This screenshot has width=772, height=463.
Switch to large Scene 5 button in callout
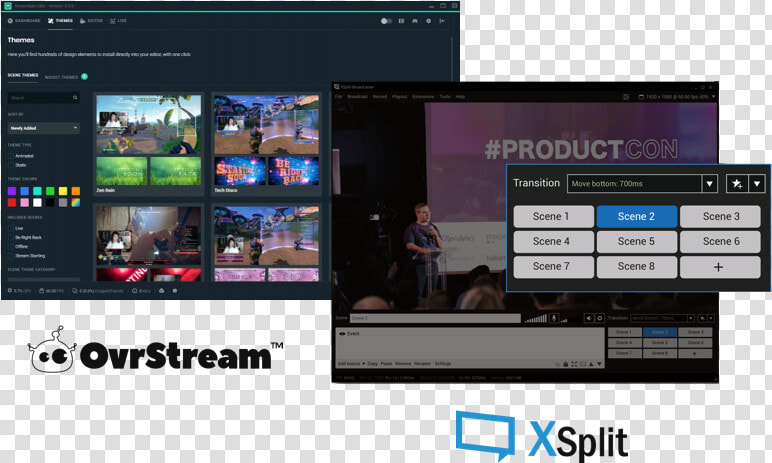click(x=637, y=241)
